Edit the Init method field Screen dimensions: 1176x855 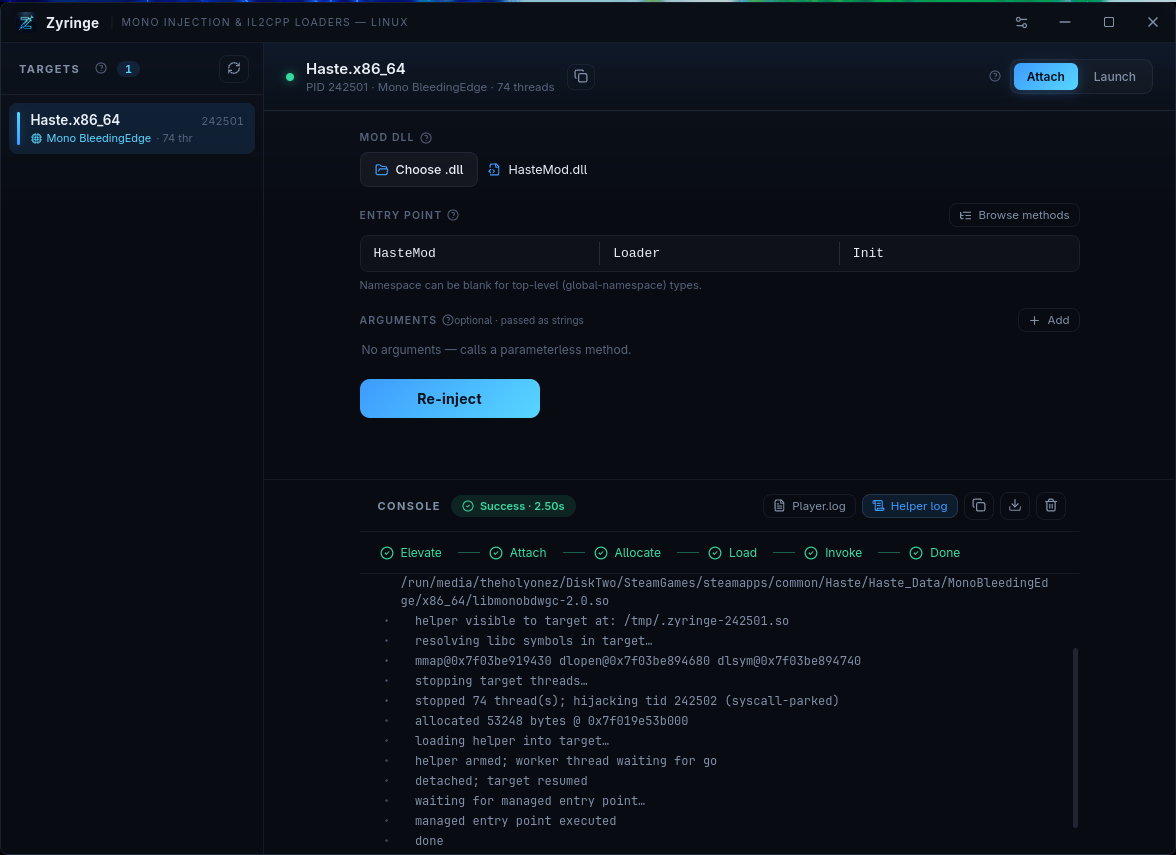click(959, 254)
